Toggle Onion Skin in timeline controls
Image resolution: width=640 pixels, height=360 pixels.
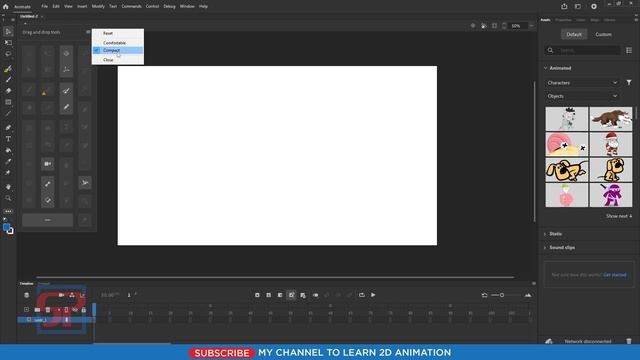[x=316, y=295]
